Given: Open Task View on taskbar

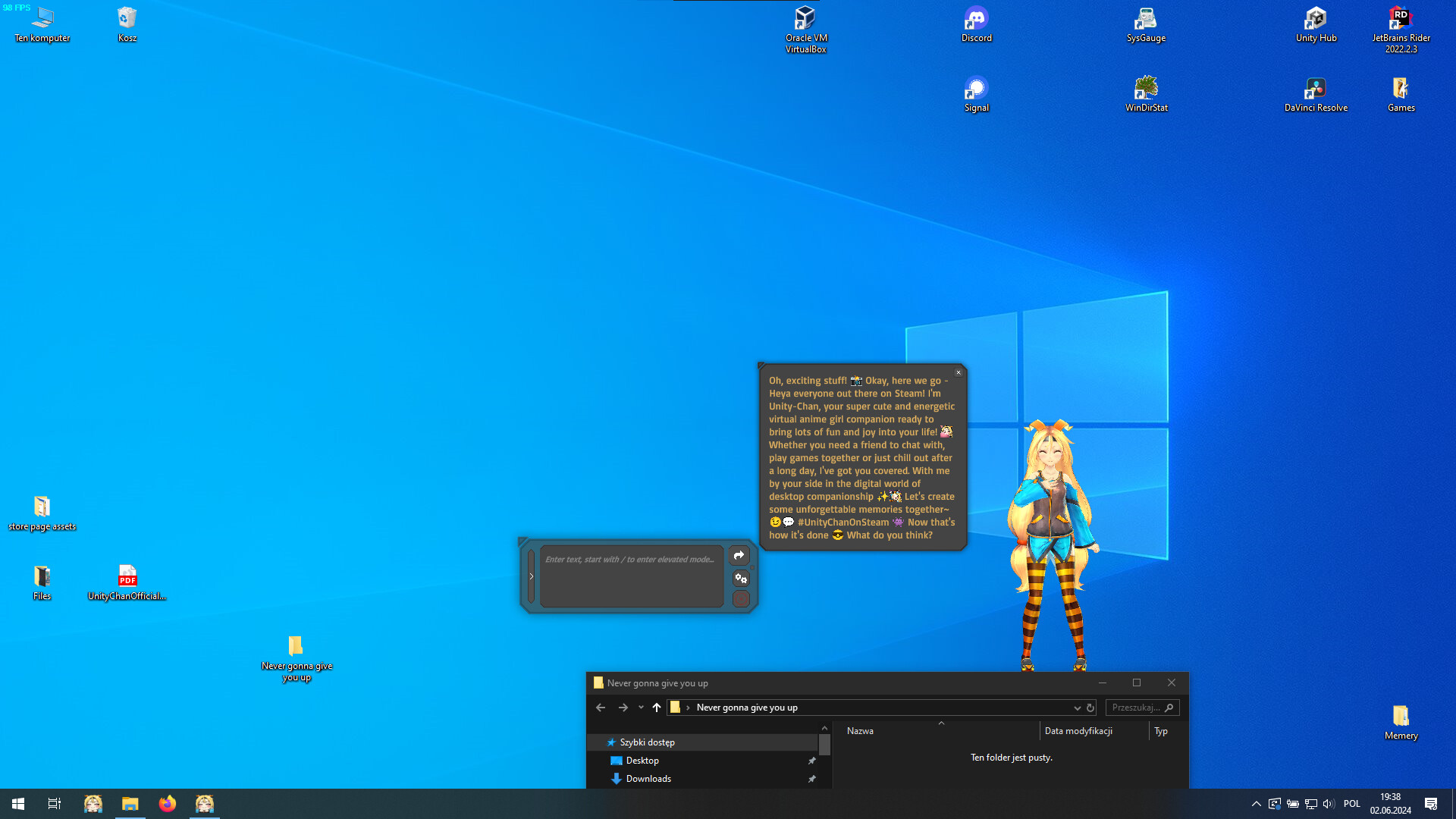Looking at the screenshot, I should 55,804.
